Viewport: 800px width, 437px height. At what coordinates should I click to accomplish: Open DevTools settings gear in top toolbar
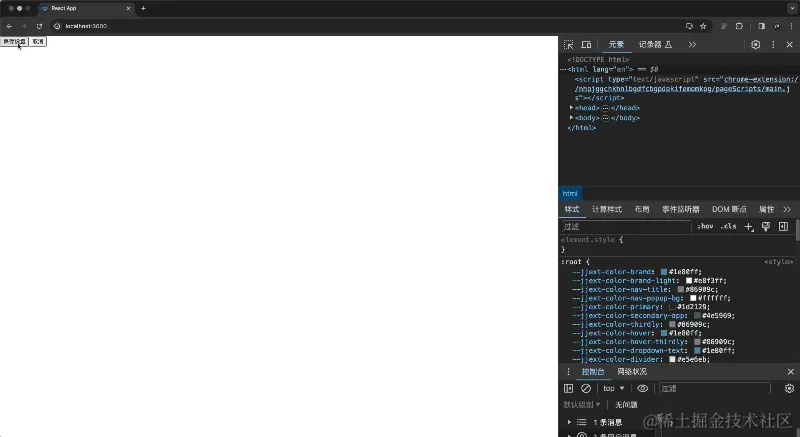point(756,45)
